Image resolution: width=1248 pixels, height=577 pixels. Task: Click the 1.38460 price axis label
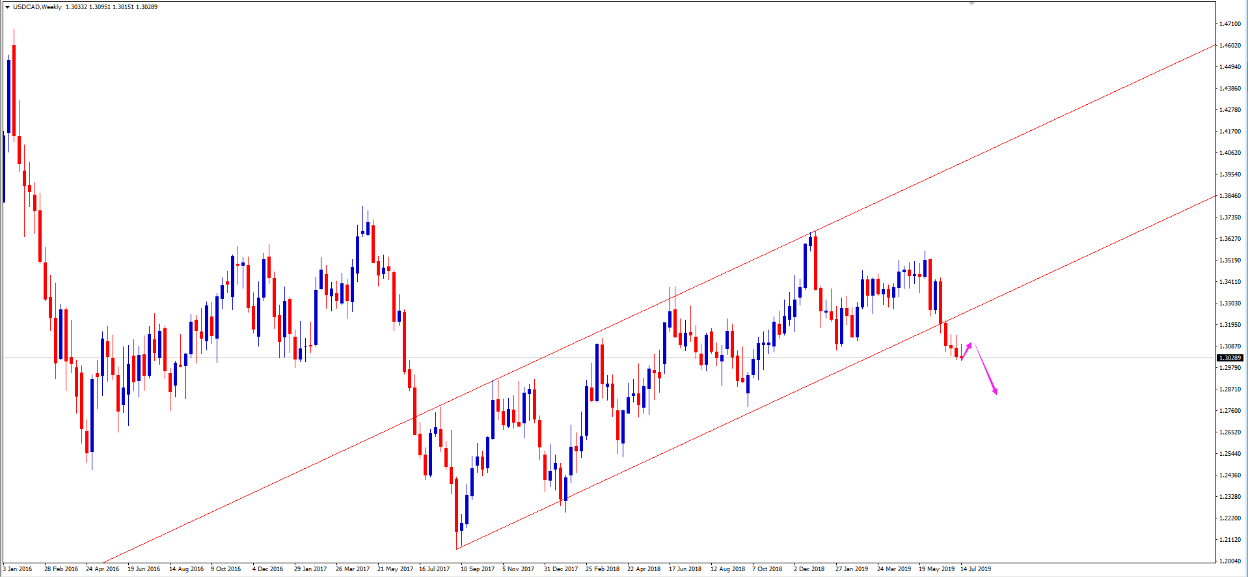coord(1229,195)
